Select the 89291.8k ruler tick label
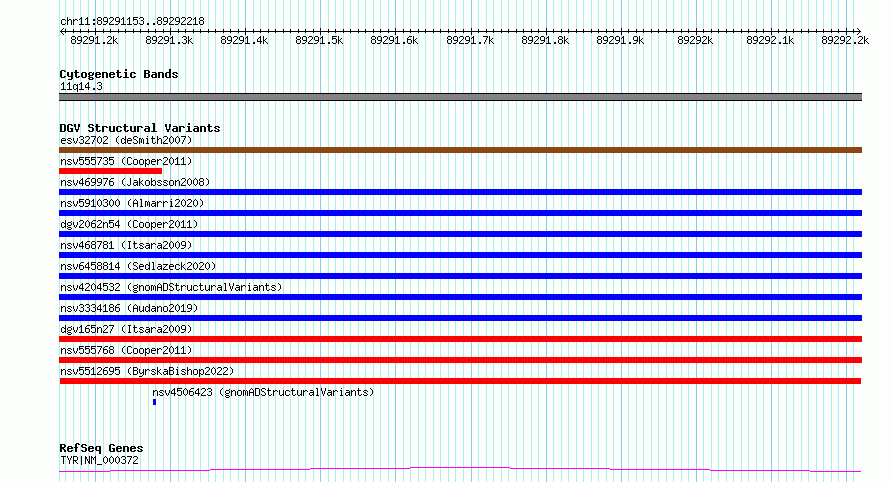 (545, 41)
